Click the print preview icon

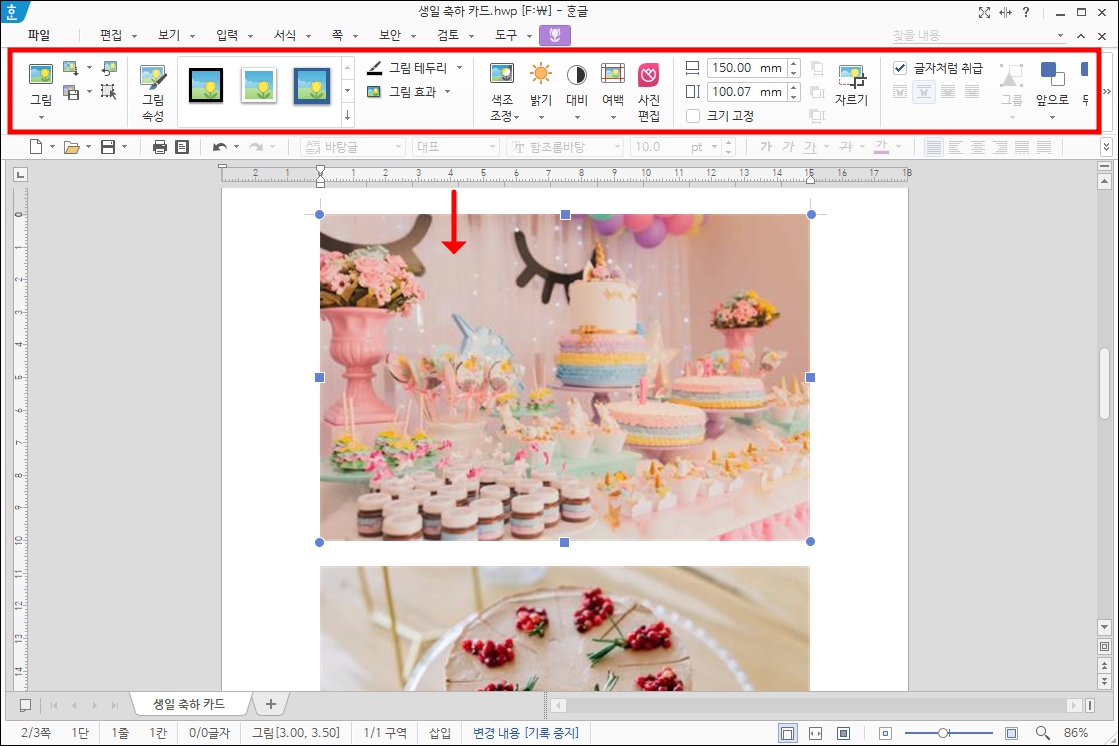[183, 147]
